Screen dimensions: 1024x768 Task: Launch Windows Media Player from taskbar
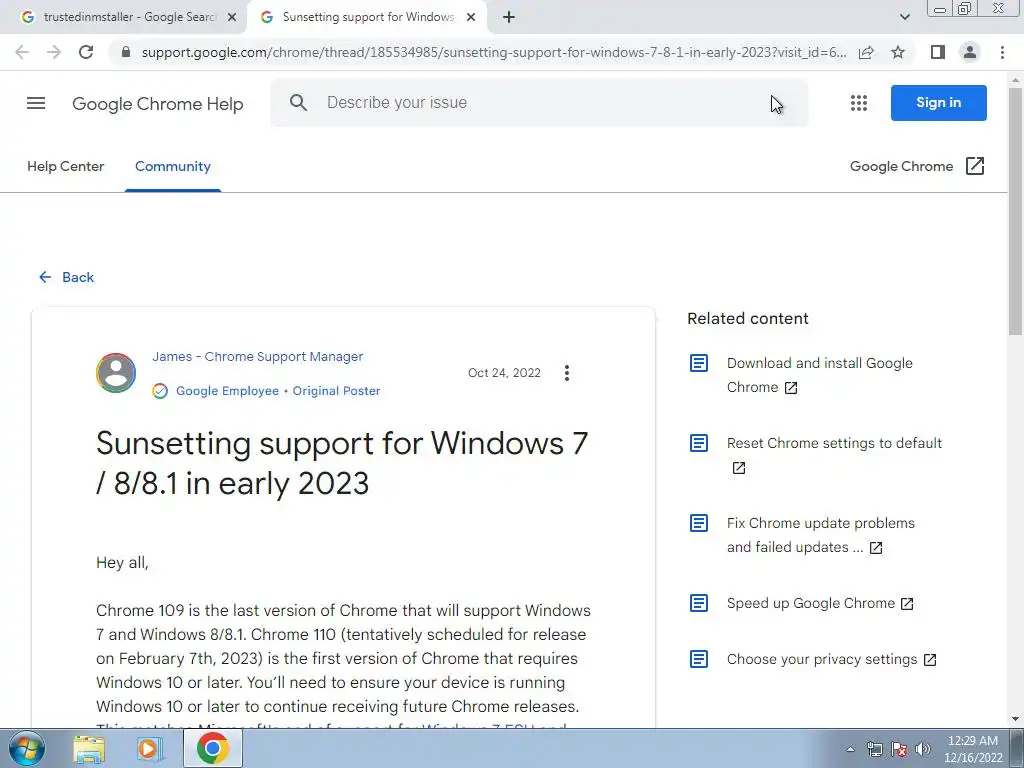click(150, 748)
